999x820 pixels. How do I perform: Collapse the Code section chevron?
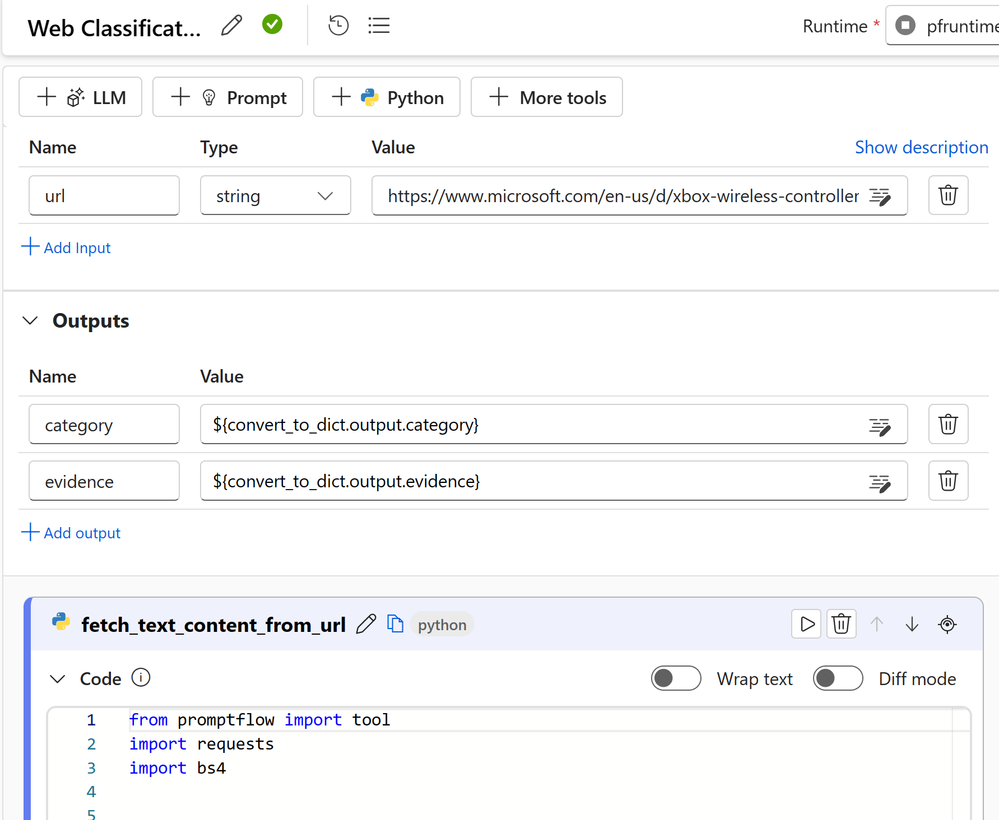(x=58, y=679)
